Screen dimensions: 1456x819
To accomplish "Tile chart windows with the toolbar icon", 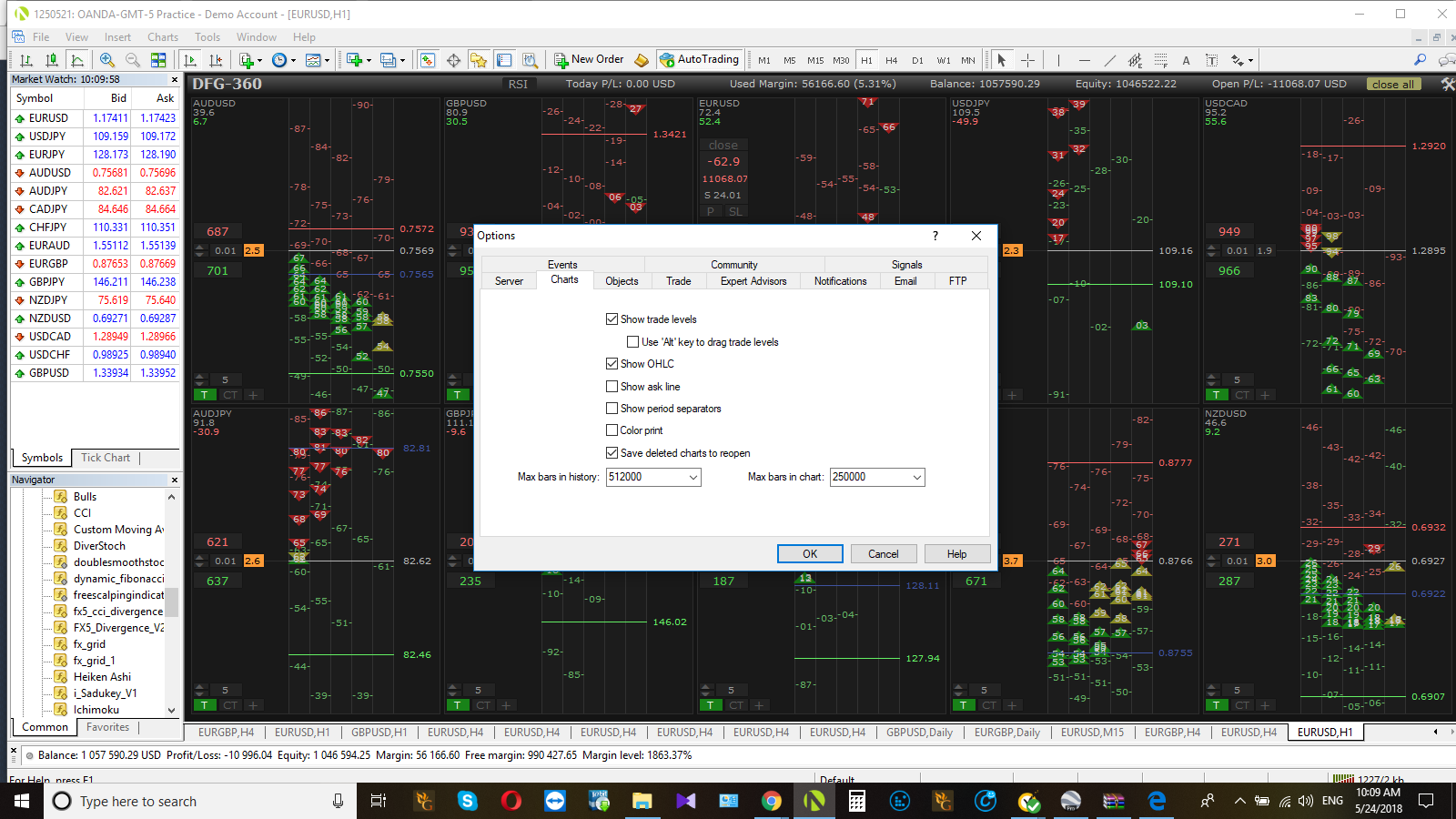I will (158, 60).
